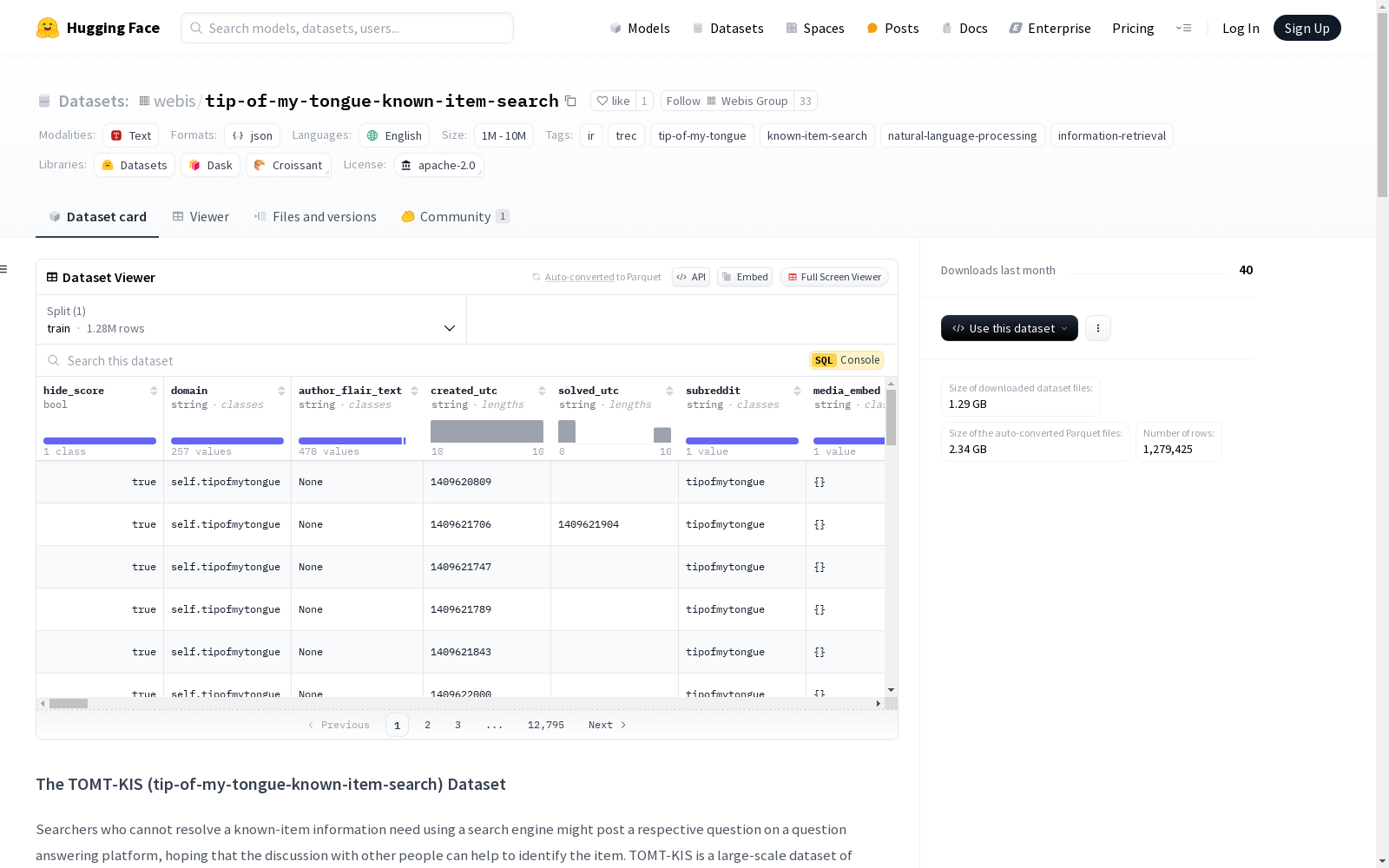Viewport: 1389px width, 868px height.
Task: Click Log In
Action: point(1241,28)
